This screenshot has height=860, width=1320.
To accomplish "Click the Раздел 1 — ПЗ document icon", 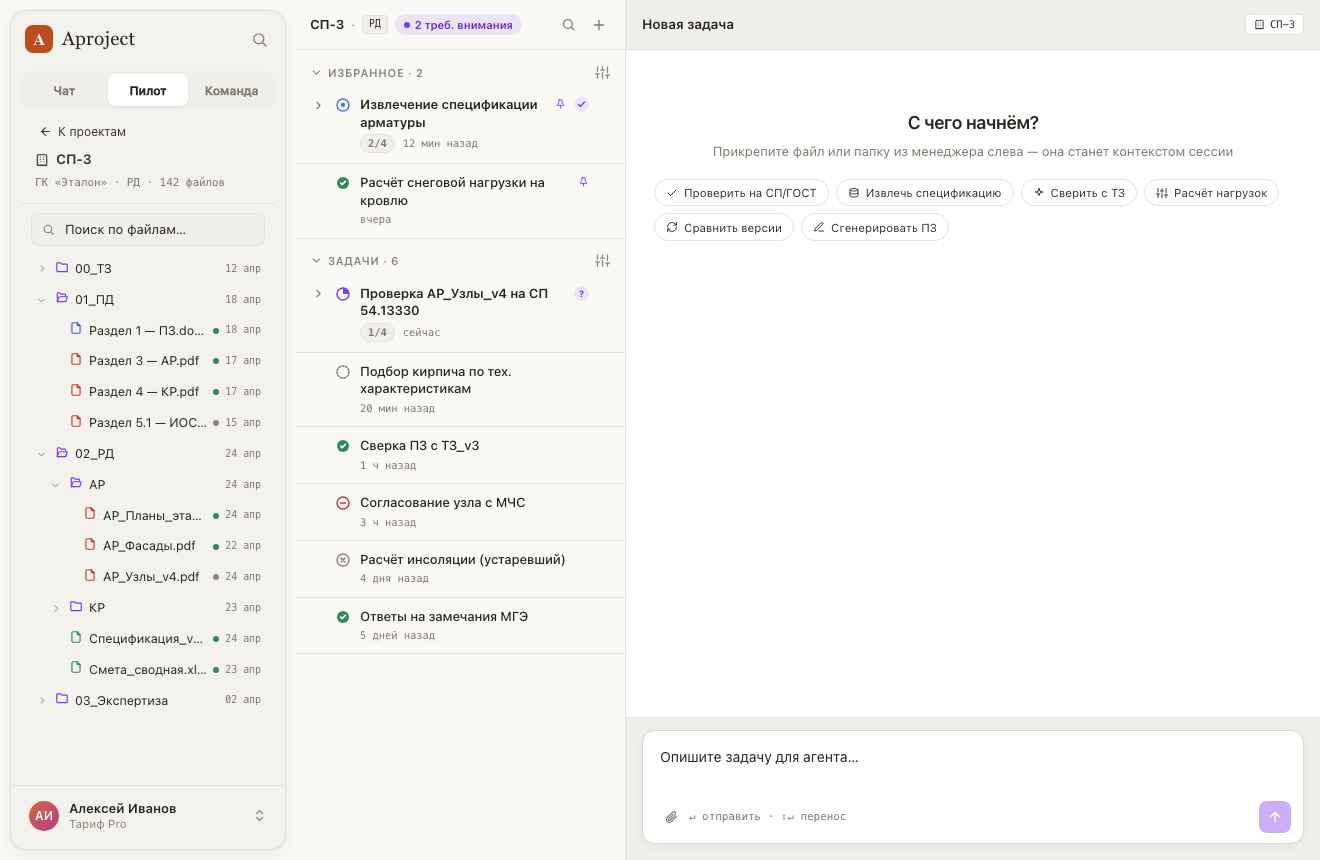I will click(76, 329).
